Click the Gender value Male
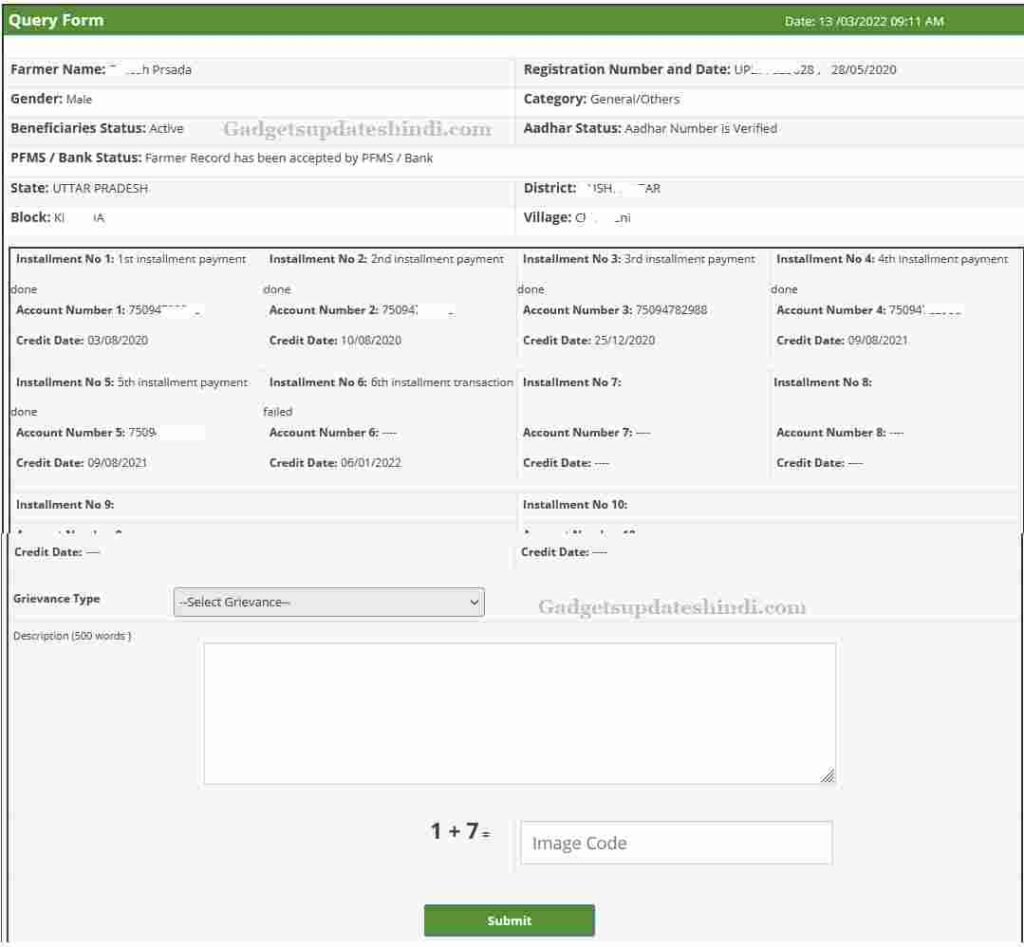 tap(79, 99)
